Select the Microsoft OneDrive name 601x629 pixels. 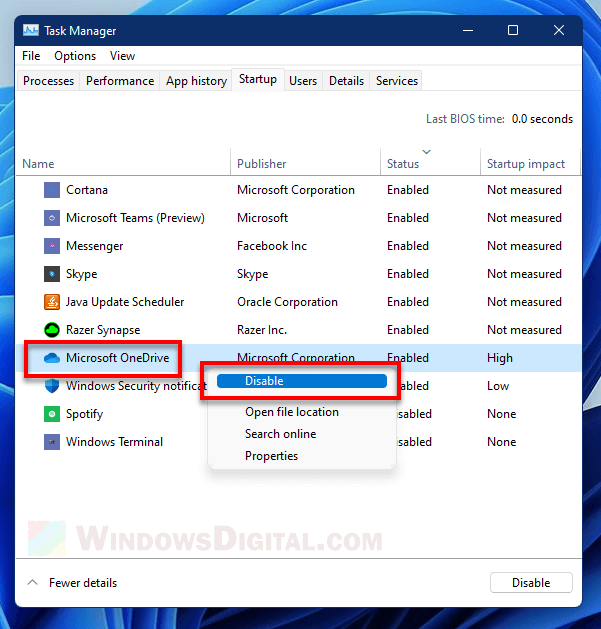[118, 358]
